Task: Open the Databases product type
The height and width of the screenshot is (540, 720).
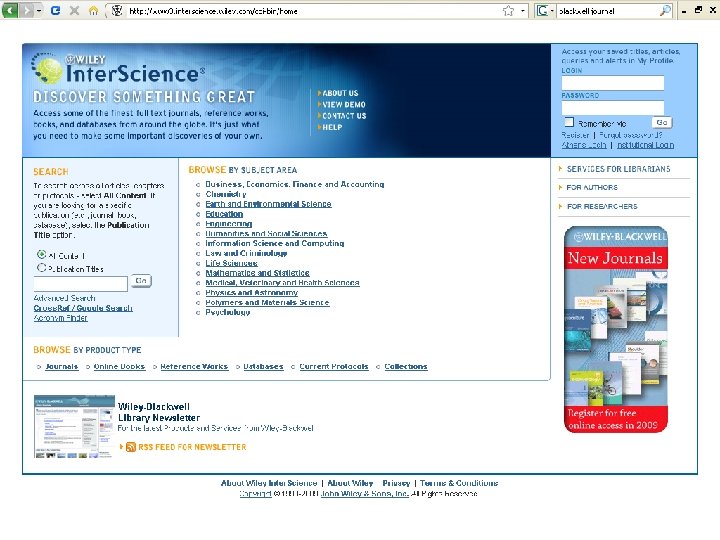Action: click(263, 366)
